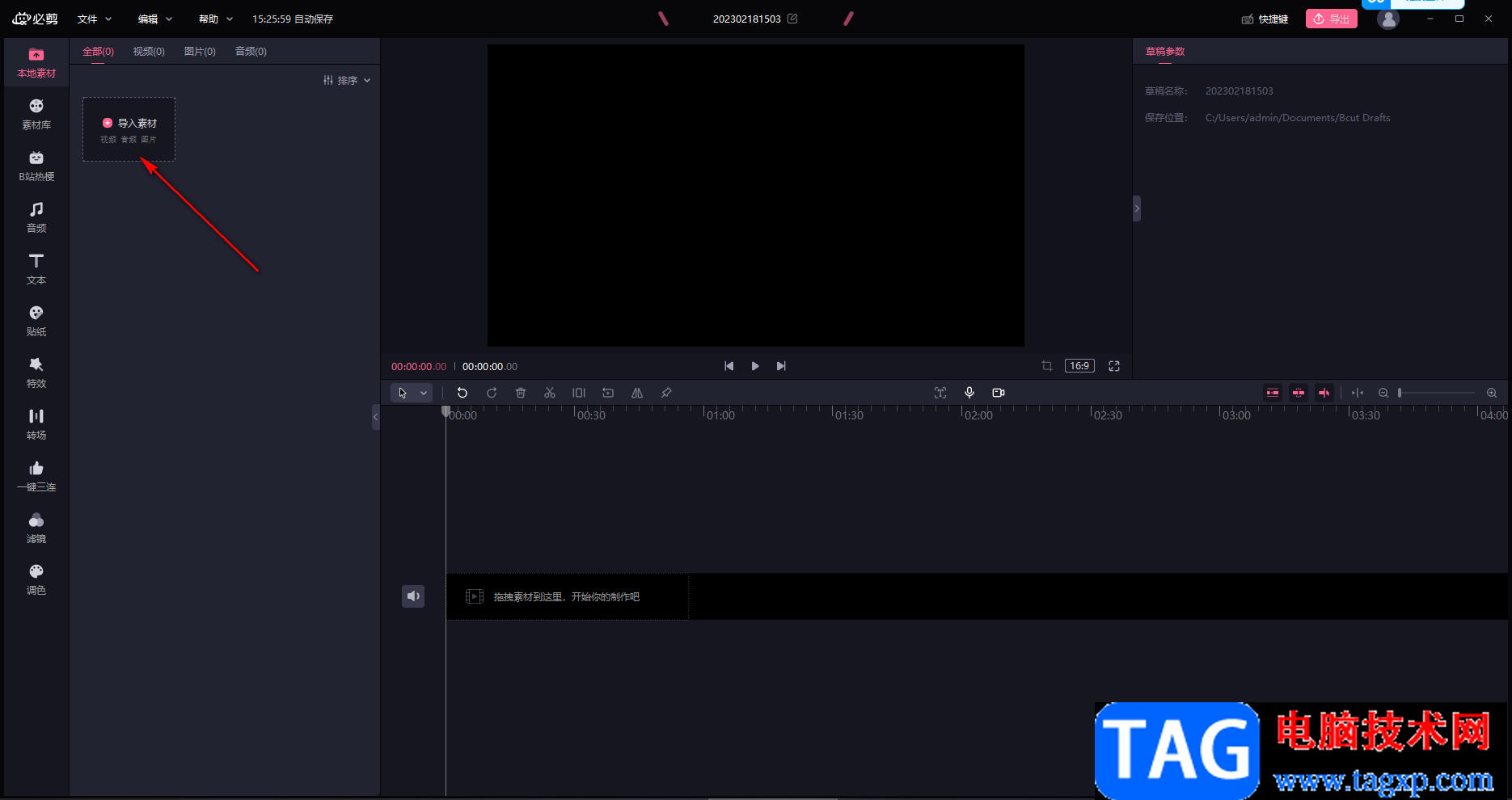This screenshot has height=800, width=1512.
Task: Click the mirror flip icon in toolbar
Action: [637, 393]
